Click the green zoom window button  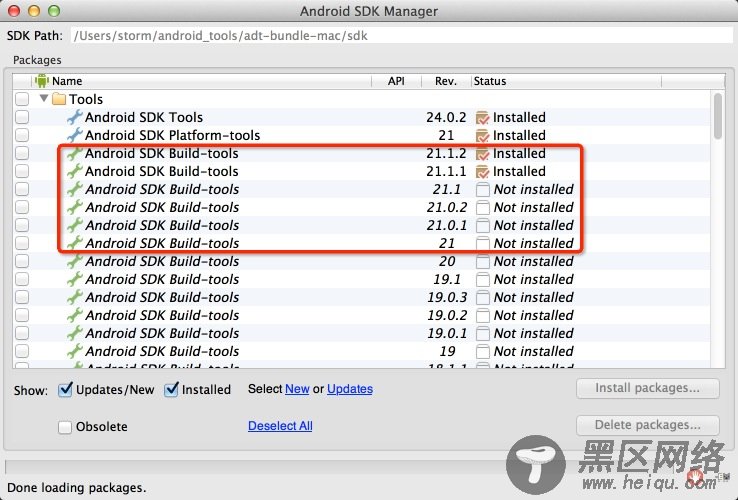click(x=54, y=11)
